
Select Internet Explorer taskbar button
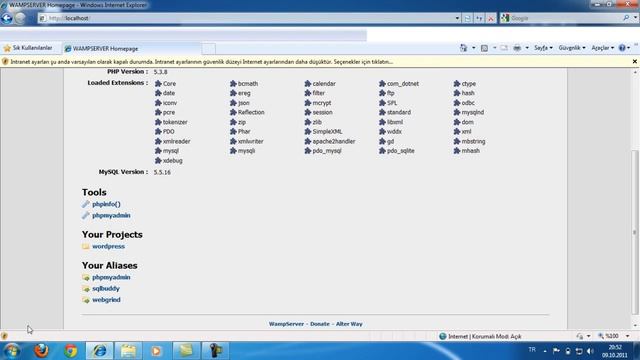[99, 351]
